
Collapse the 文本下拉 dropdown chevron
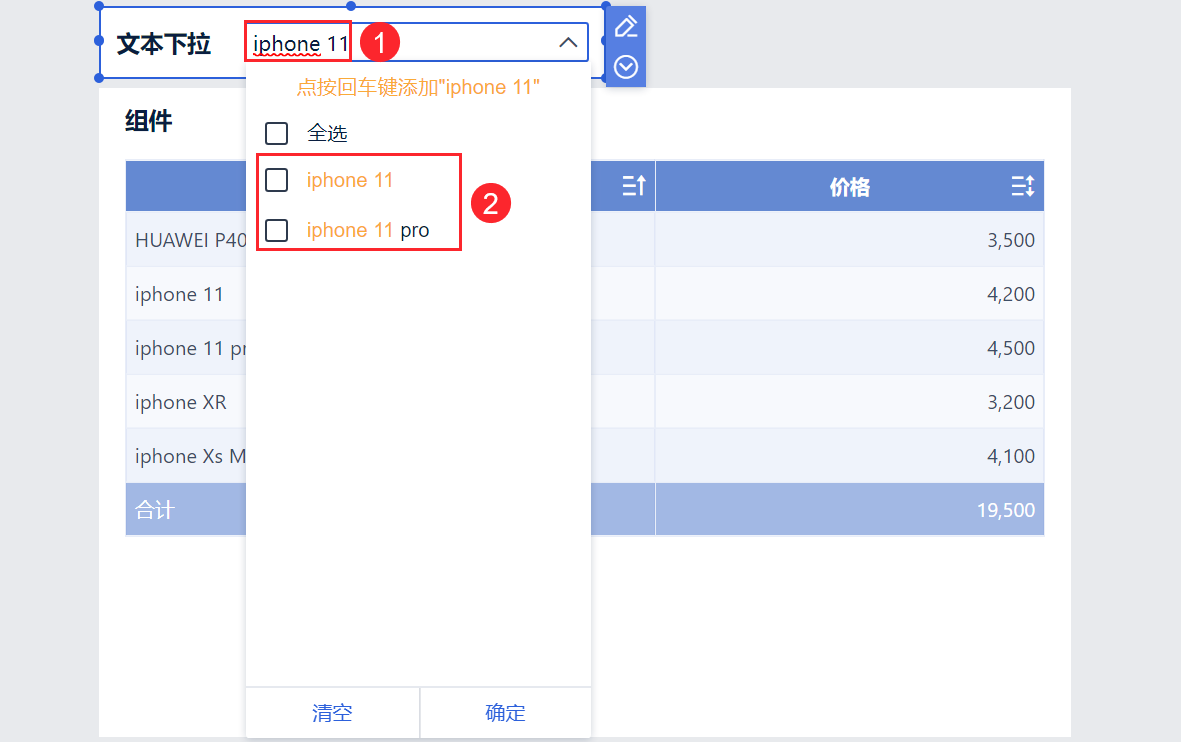pos(568,43)
